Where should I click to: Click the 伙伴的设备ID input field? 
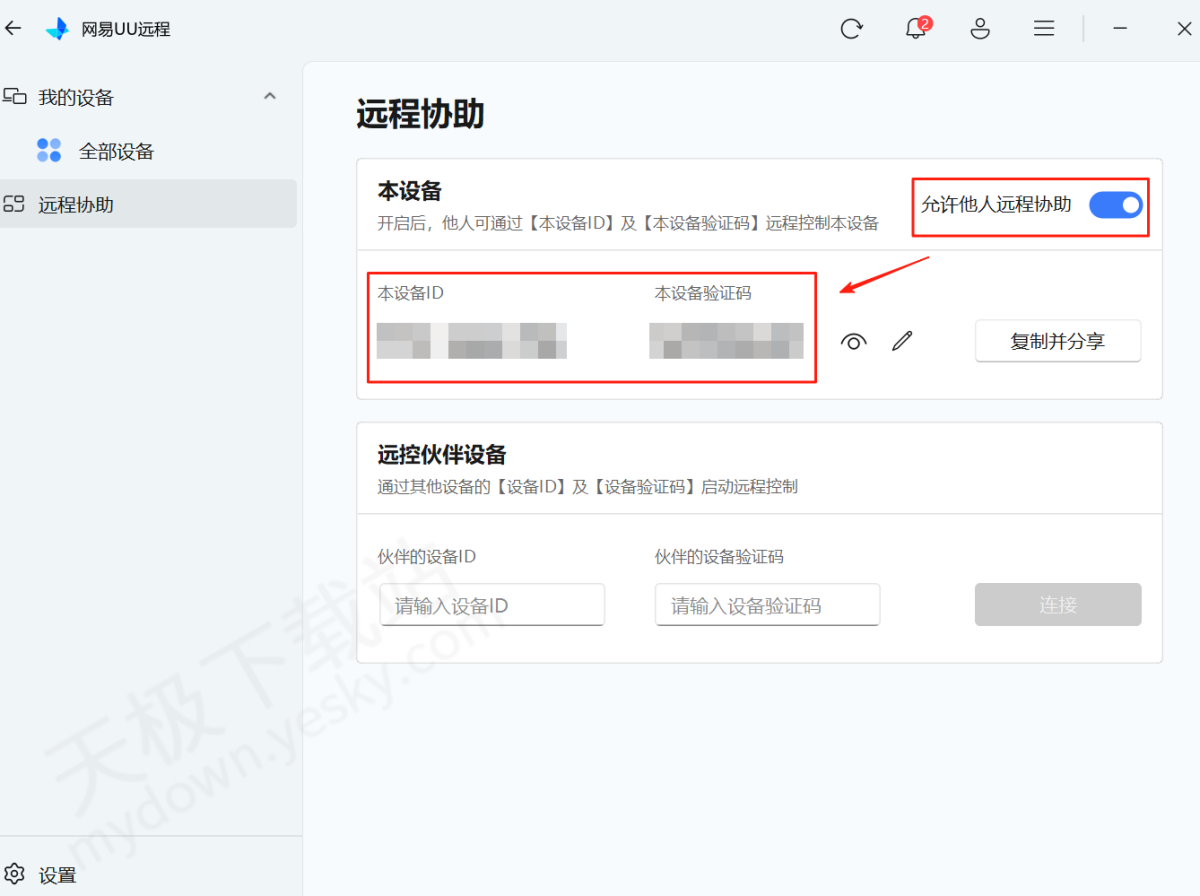(x=492, y=605)
